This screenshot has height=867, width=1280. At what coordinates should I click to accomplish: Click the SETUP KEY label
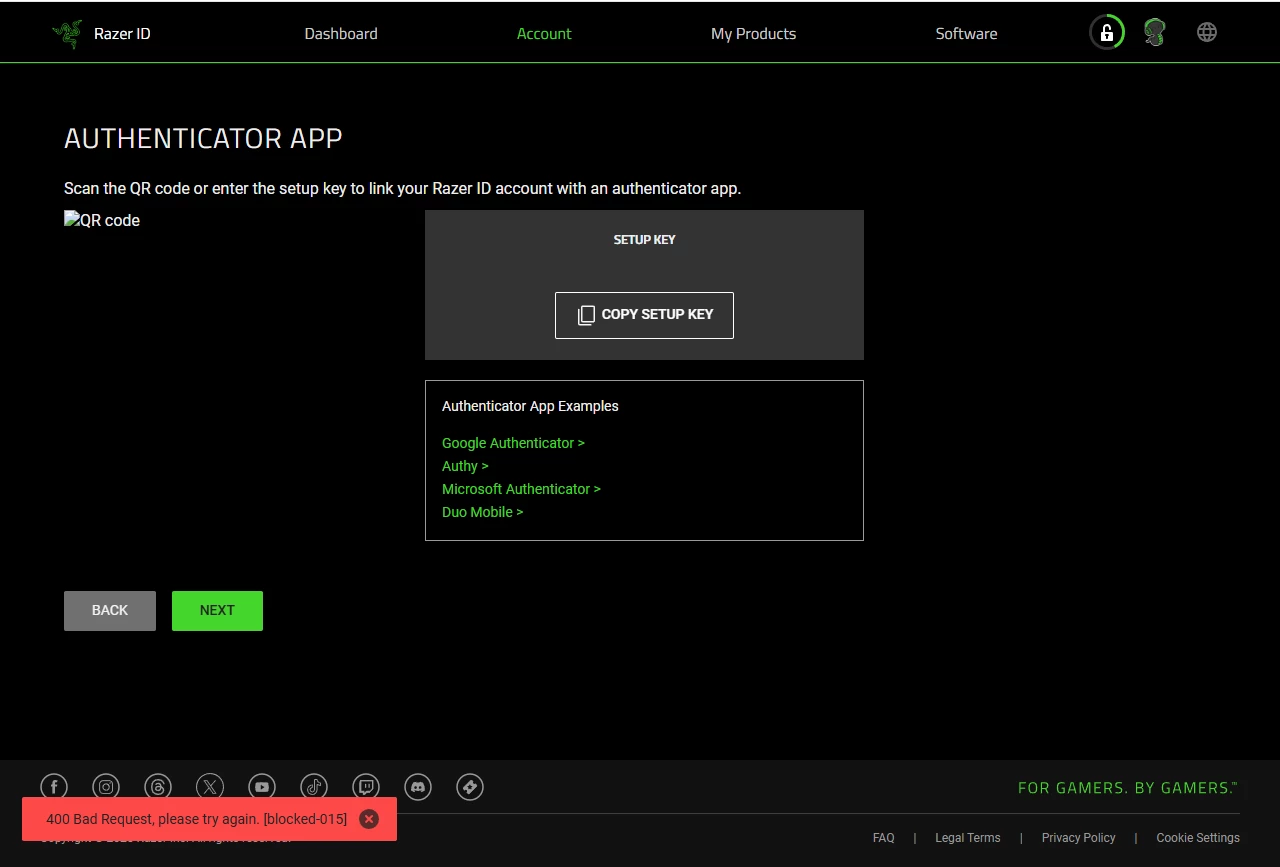[644, 240]
